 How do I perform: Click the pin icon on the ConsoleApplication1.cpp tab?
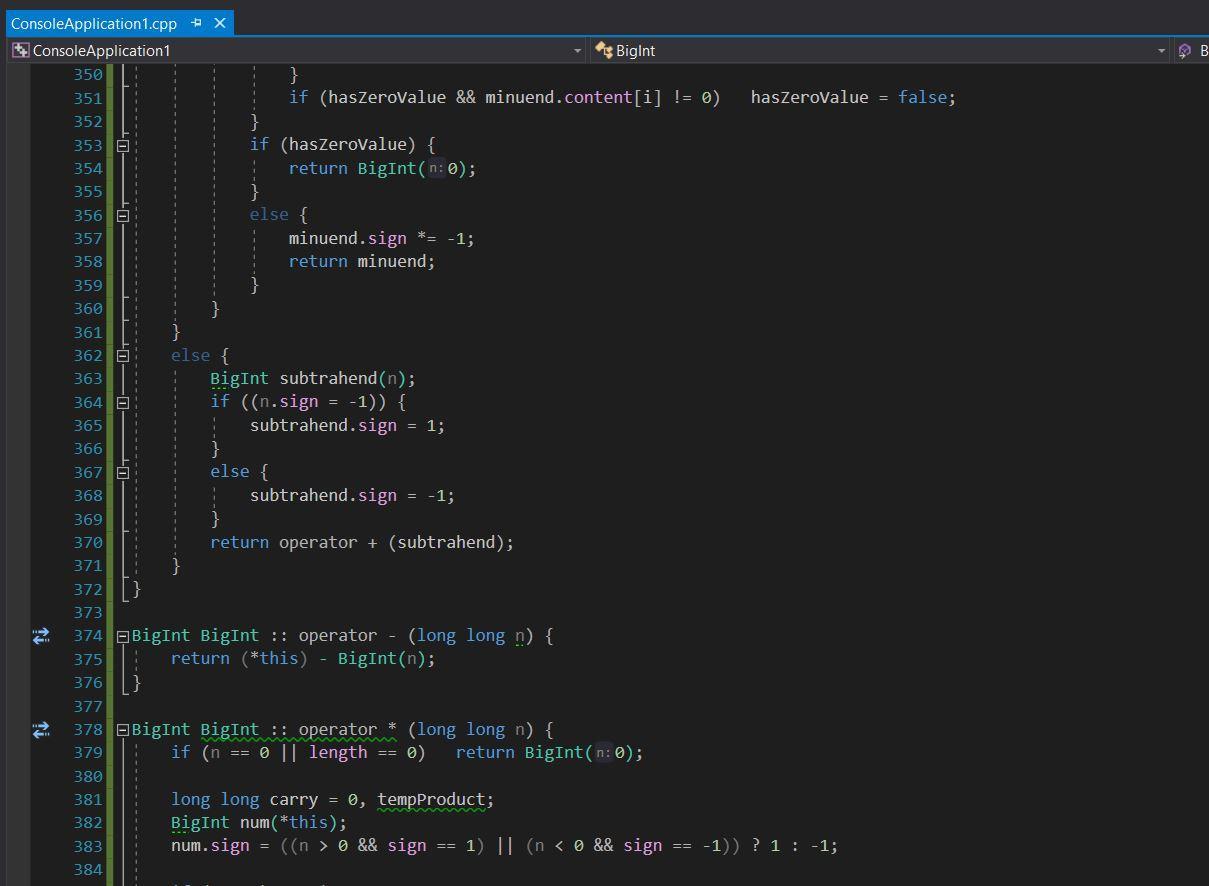(x=197, y=22)
